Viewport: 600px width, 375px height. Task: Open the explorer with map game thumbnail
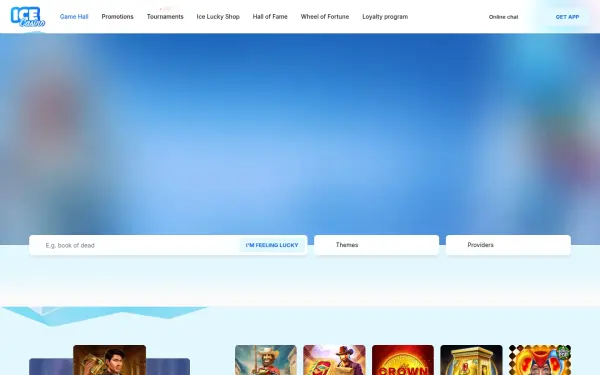pos(334,360)
